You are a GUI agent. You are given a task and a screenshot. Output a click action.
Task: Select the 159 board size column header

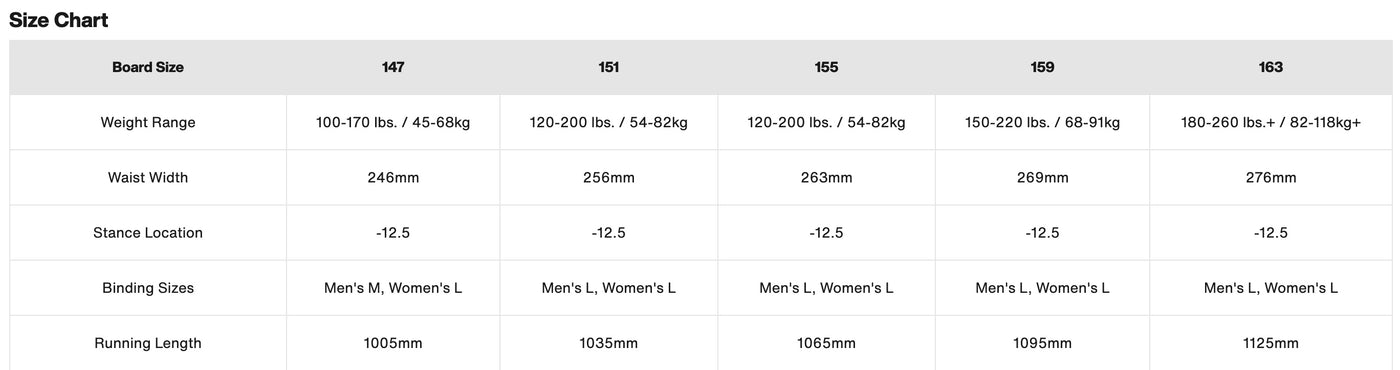click(x=1042, y=67)
